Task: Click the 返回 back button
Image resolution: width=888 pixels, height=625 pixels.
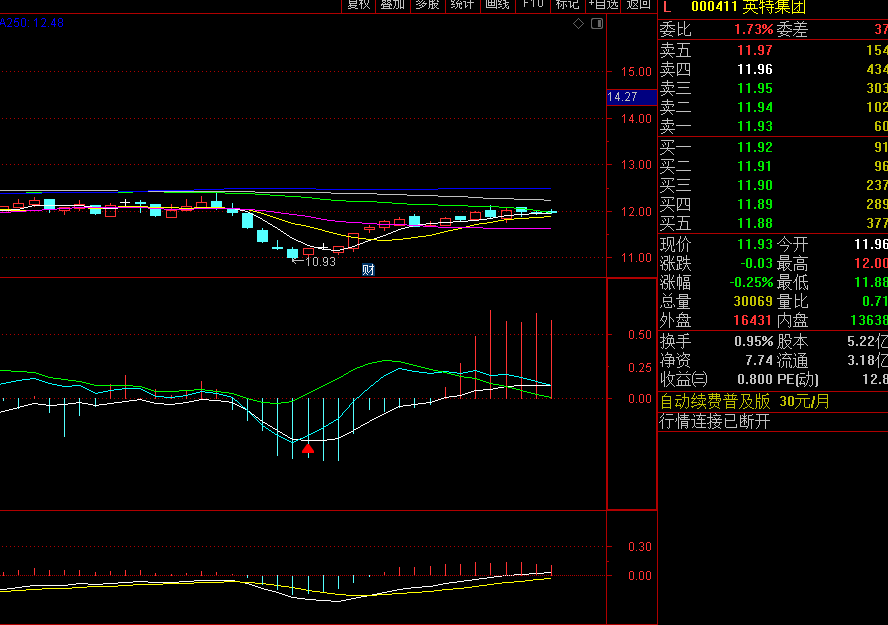Action: 638,5
